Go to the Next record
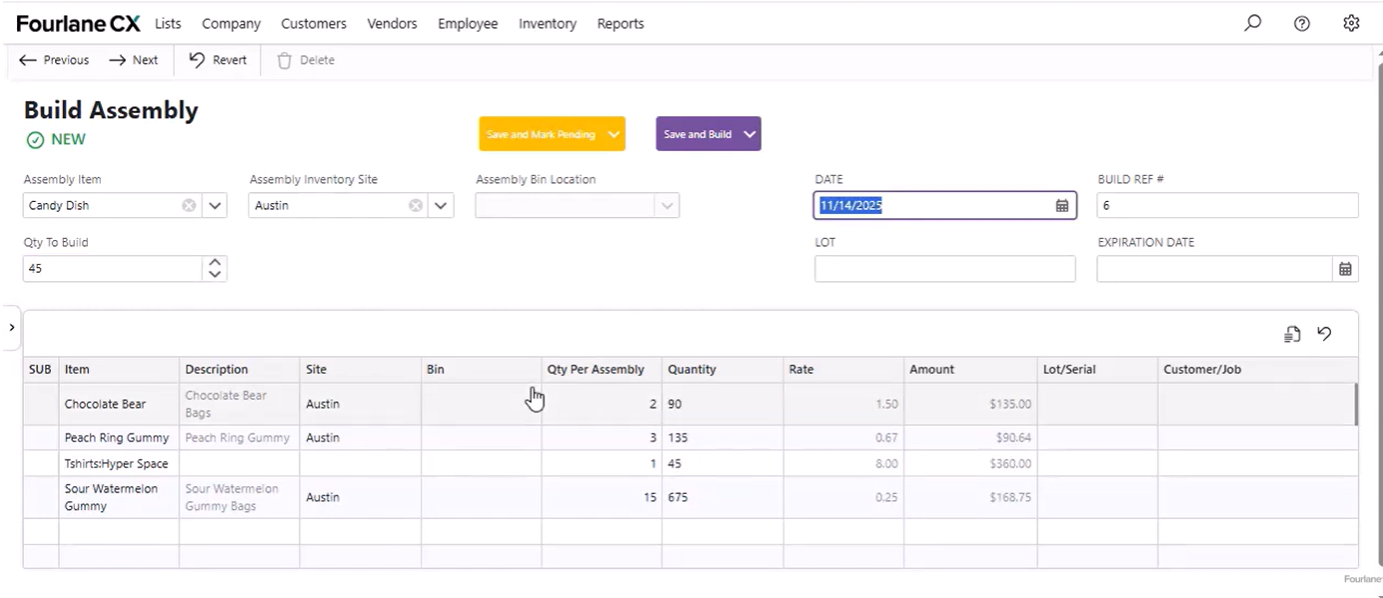The image size is (1383, 598). pyautogui.click(x=134, y=60)
